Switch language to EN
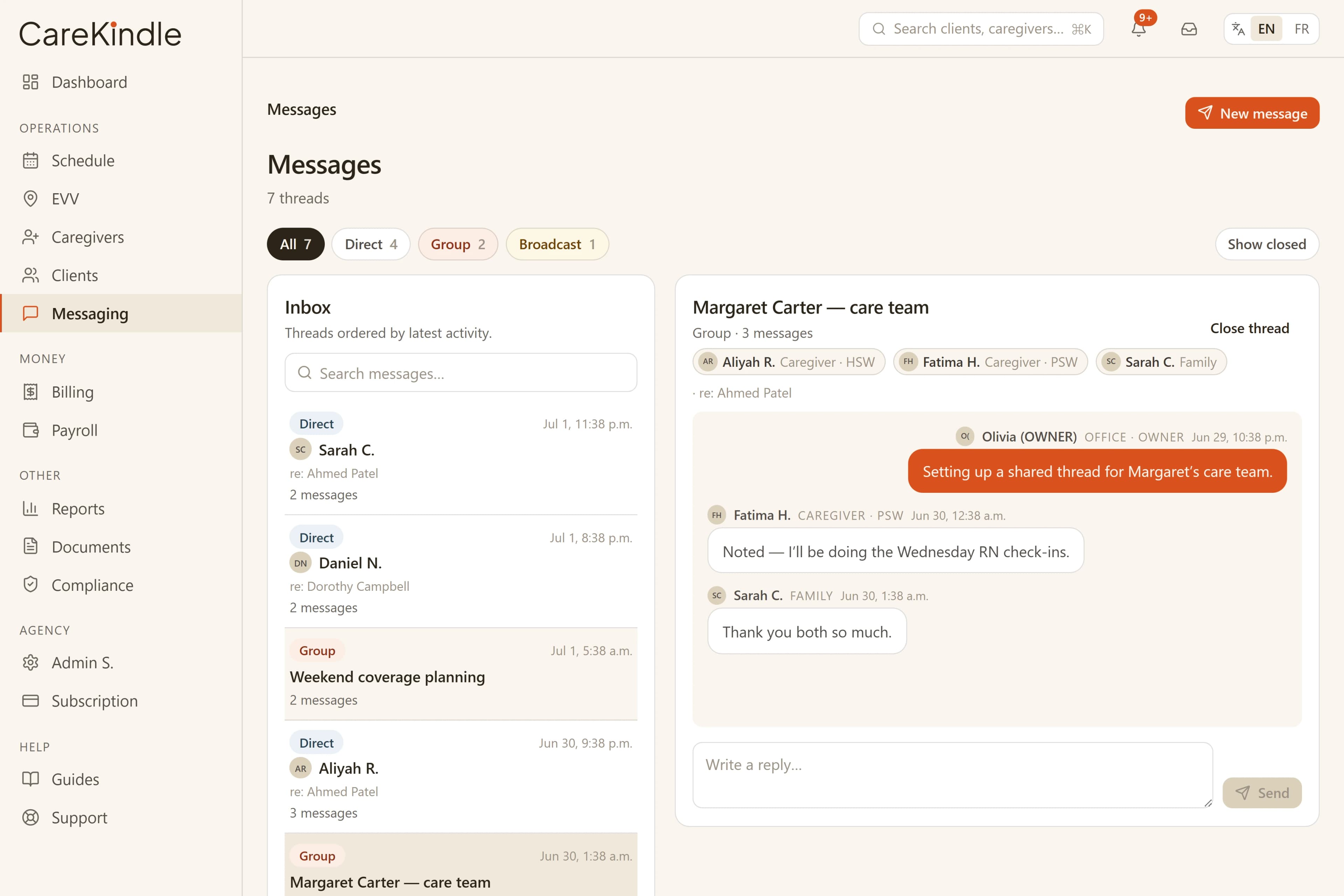 pyautogui.click(x=1266, y=29)
